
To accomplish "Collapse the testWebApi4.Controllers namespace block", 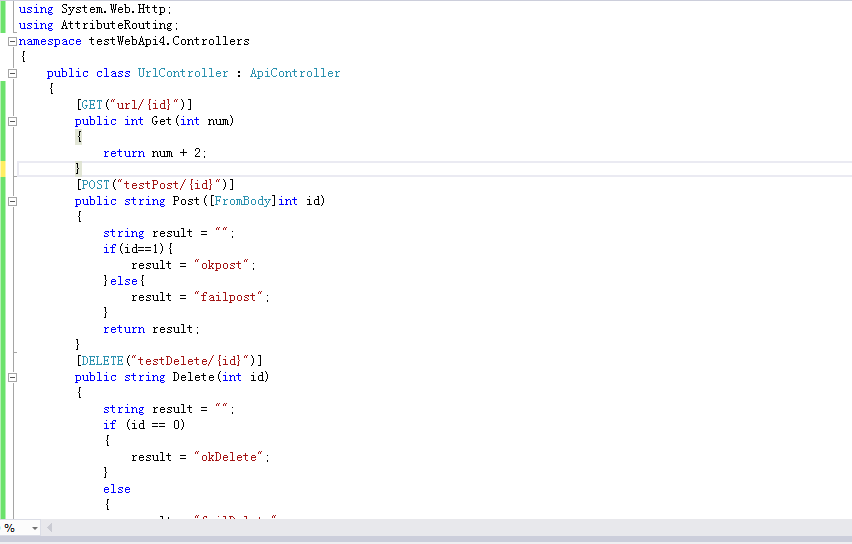I will [x=12, y=41].
